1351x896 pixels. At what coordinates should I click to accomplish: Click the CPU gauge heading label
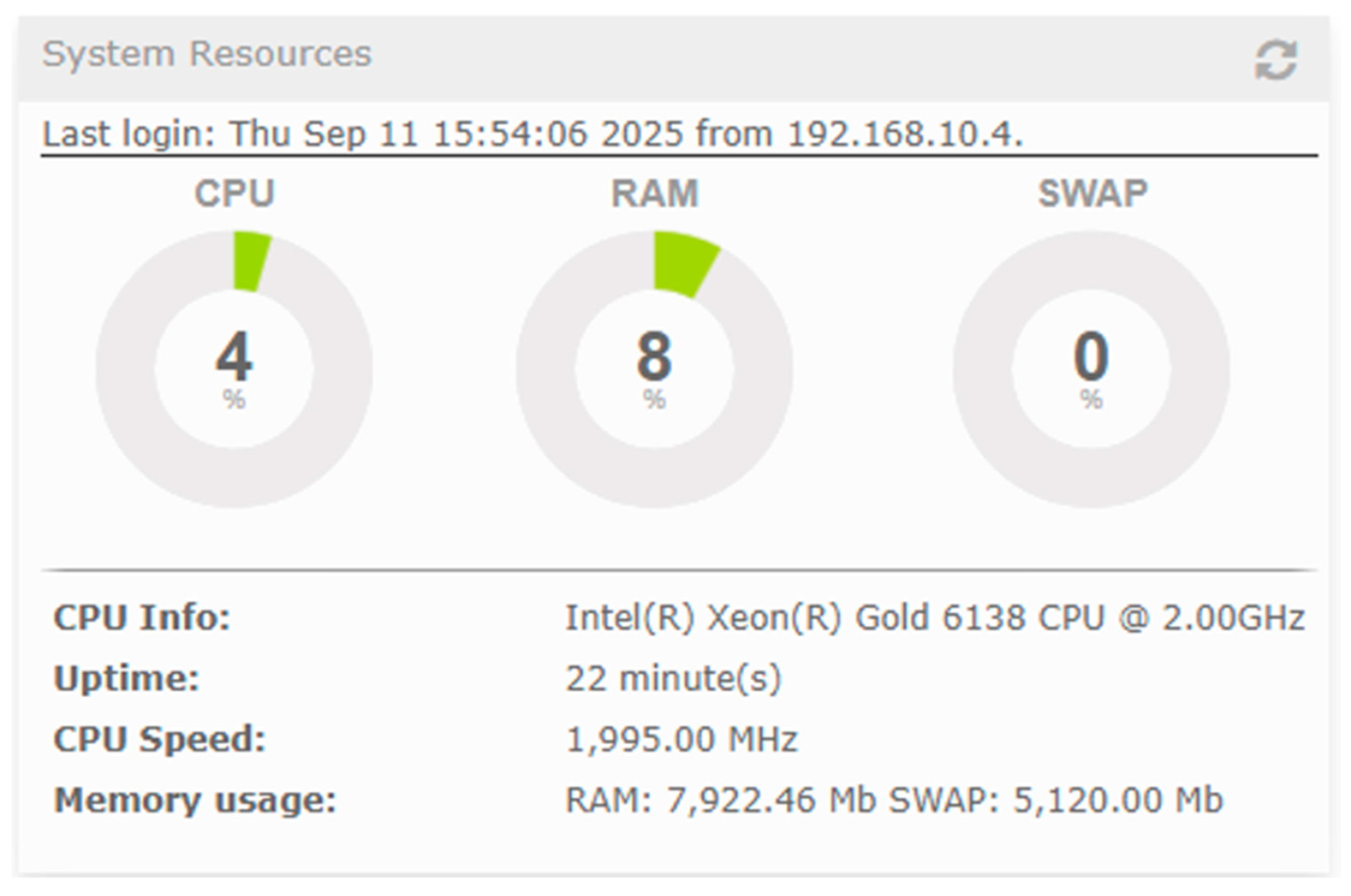(234, 193)
